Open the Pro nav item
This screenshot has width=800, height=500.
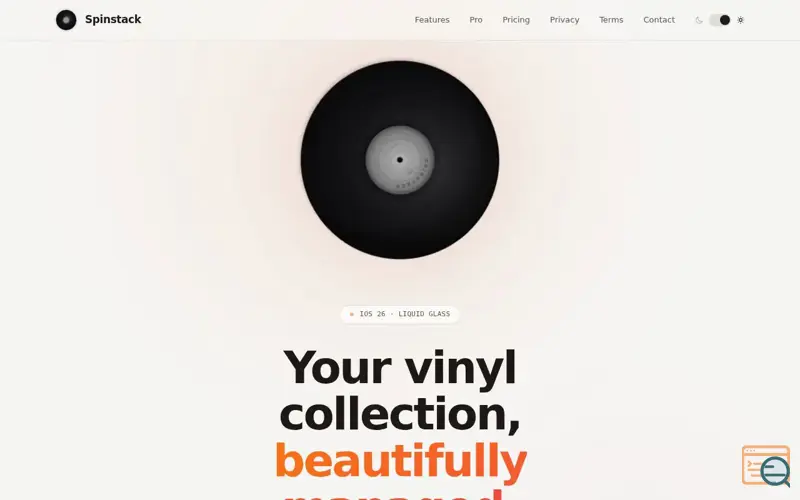pyautogui.click(x=476, y=20)
